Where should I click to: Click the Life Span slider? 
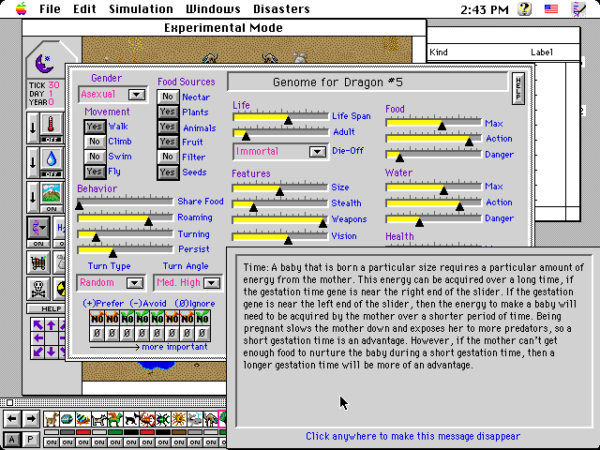(280, 117)
